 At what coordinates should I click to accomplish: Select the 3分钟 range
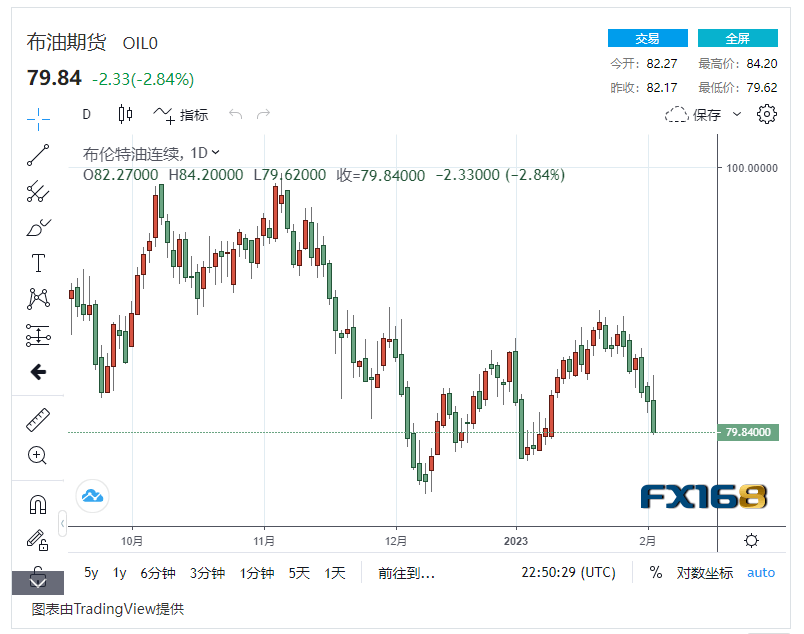point(207,572)
